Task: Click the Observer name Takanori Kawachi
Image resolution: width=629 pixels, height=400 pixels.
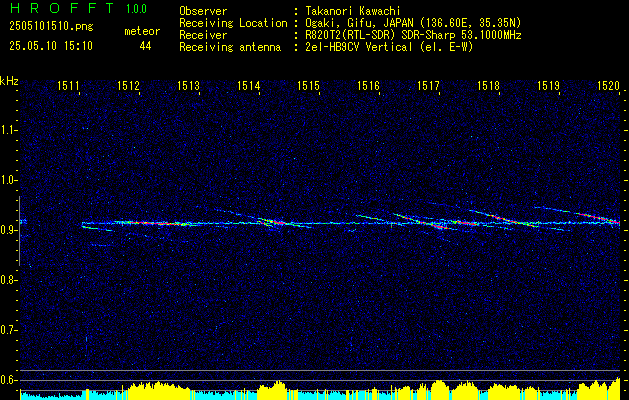Action: point(351,11)
